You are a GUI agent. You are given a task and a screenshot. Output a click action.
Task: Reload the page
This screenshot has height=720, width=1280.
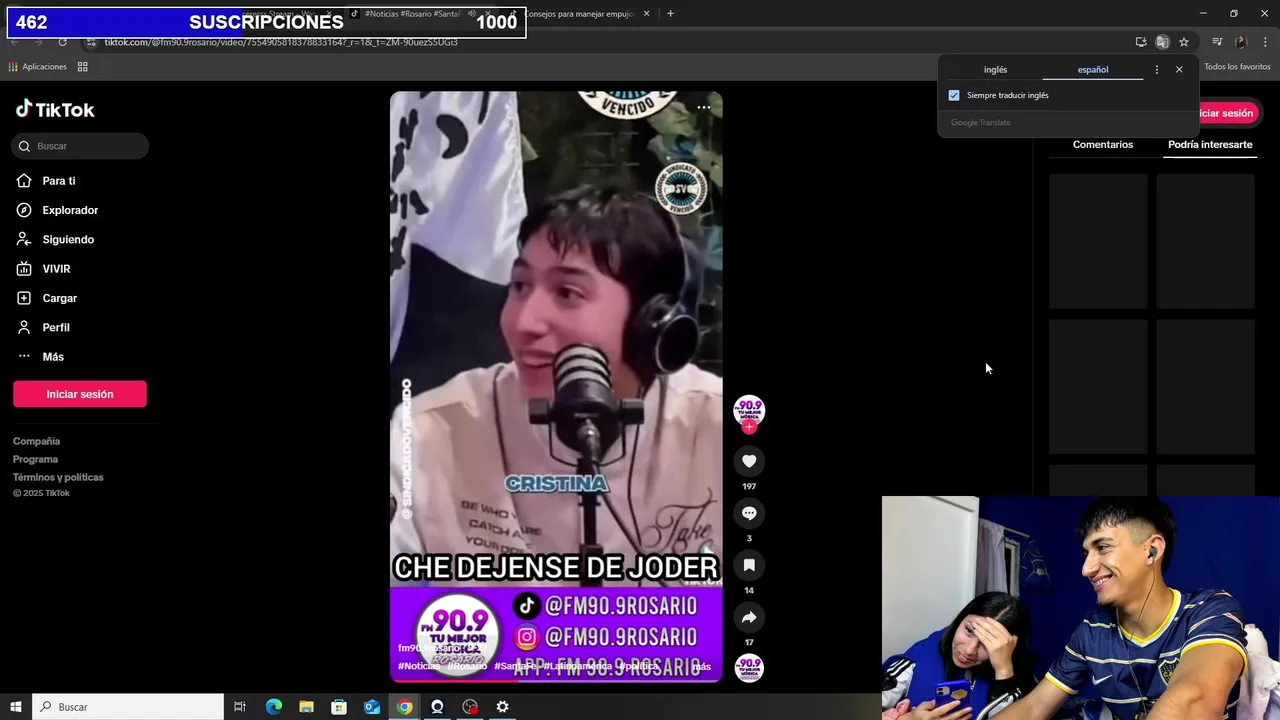pos(62,42)
